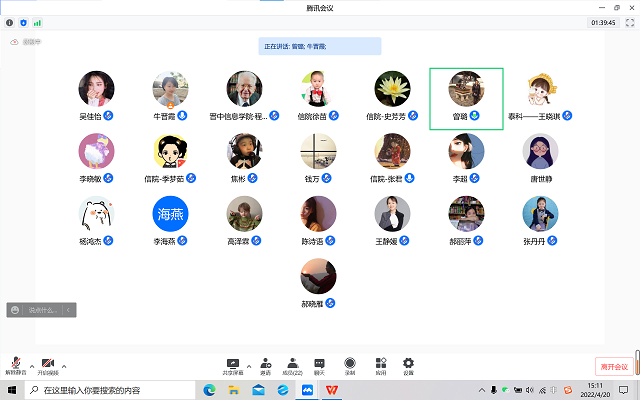Click green mic icon next to 曾聪
Image resolution: width=640 pixels, height=400 pixels.
click(474, 116)
